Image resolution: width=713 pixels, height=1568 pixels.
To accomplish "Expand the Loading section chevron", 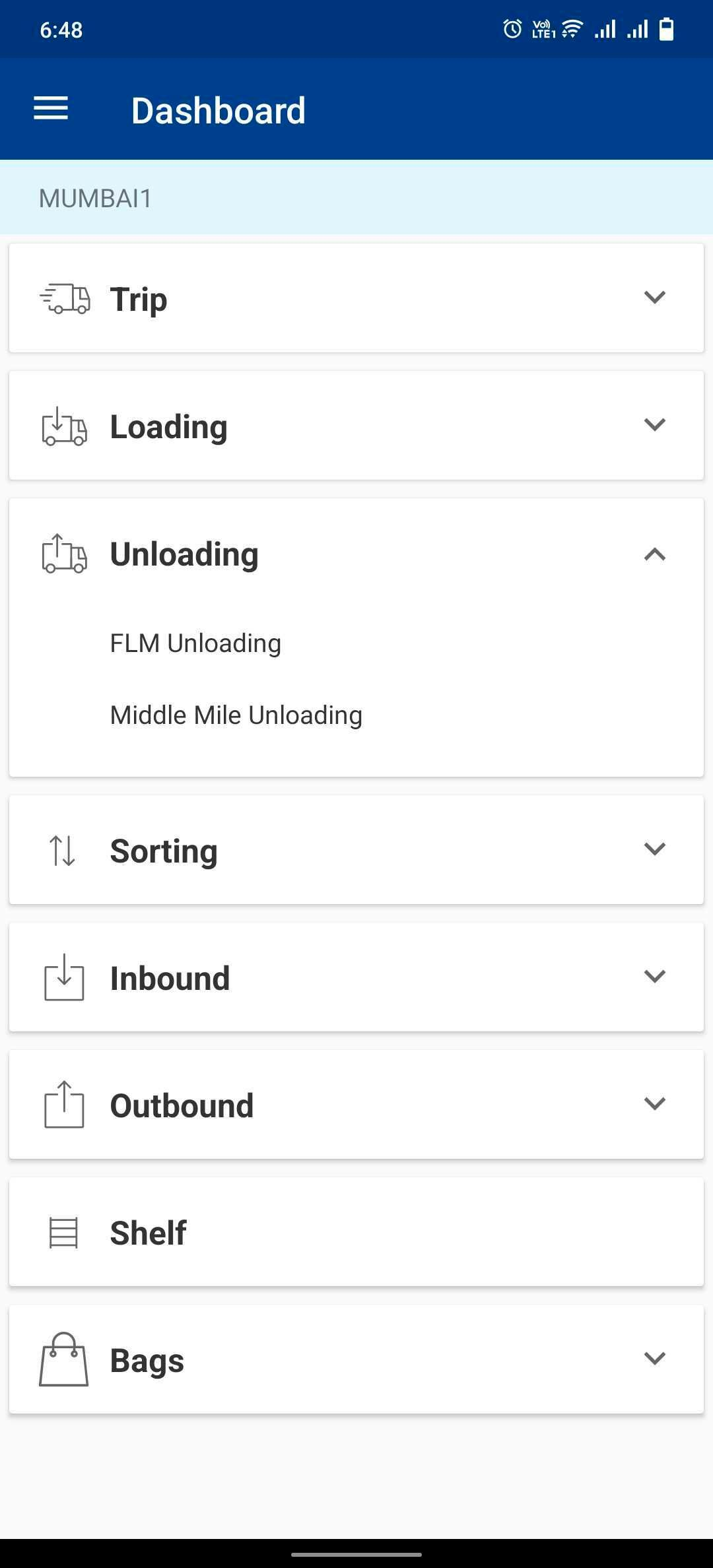I will click(654, 424).
